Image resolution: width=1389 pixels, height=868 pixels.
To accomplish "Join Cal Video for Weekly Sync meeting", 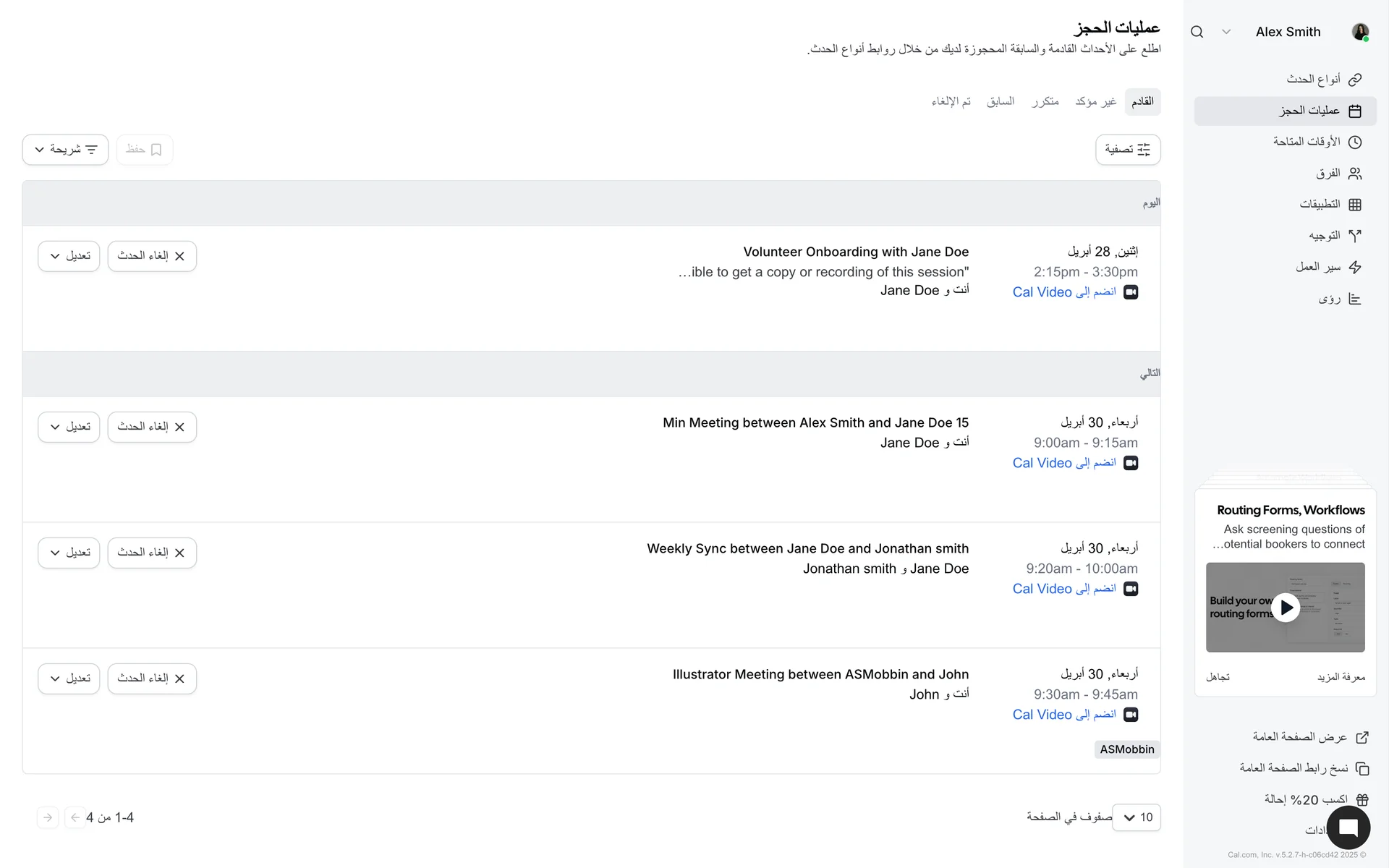I will click(x=1064, y=589).
